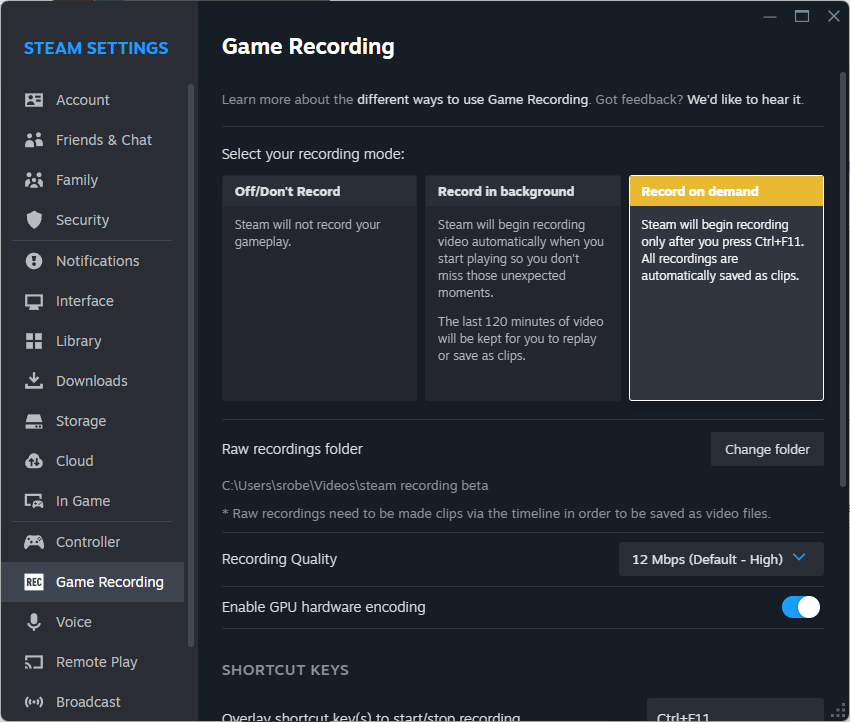This screenshot has height=722, width=850.
Task: Select the Friends & Chat icon
Action: [34, 139]
